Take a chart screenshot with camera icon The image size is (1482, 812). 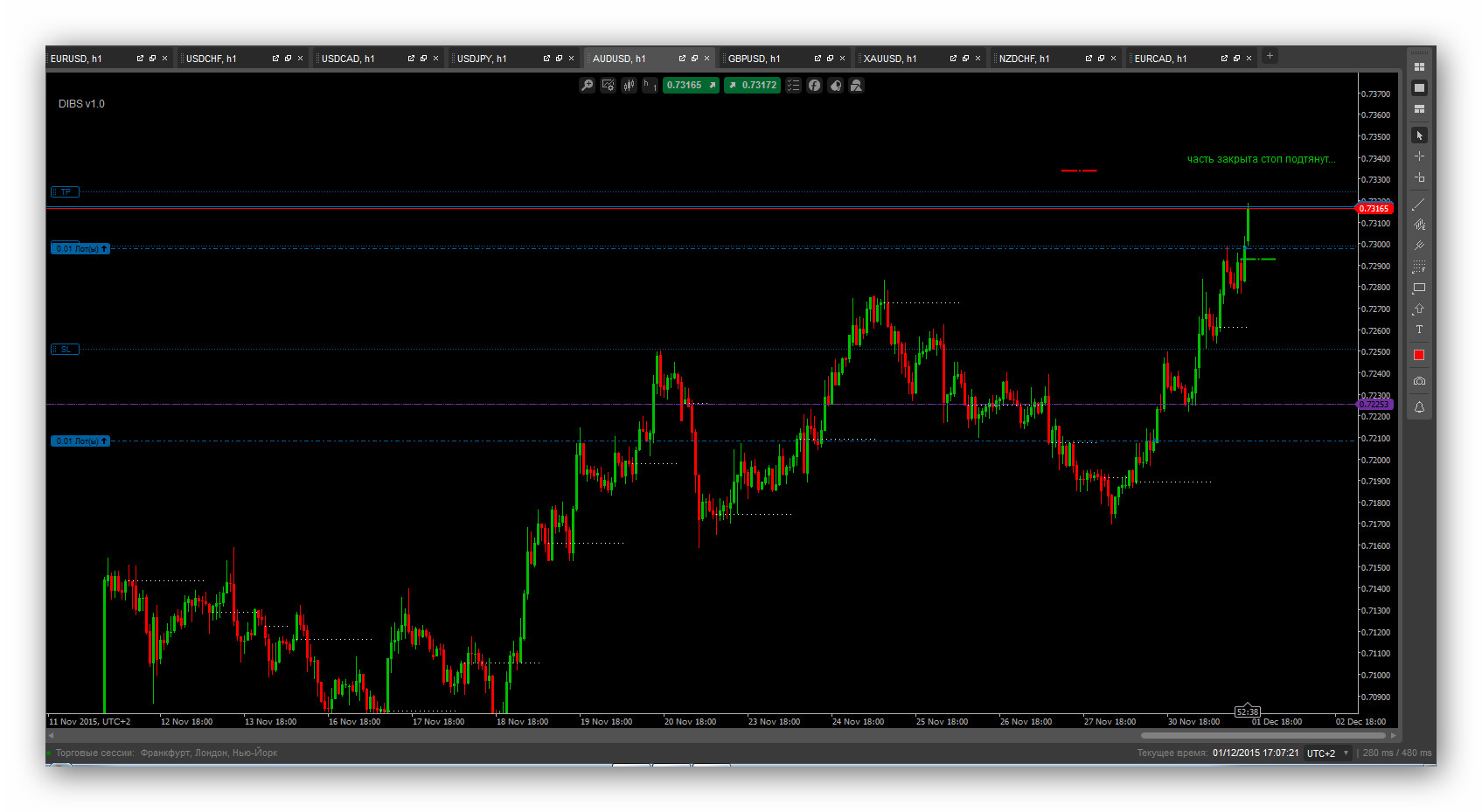1419,381
